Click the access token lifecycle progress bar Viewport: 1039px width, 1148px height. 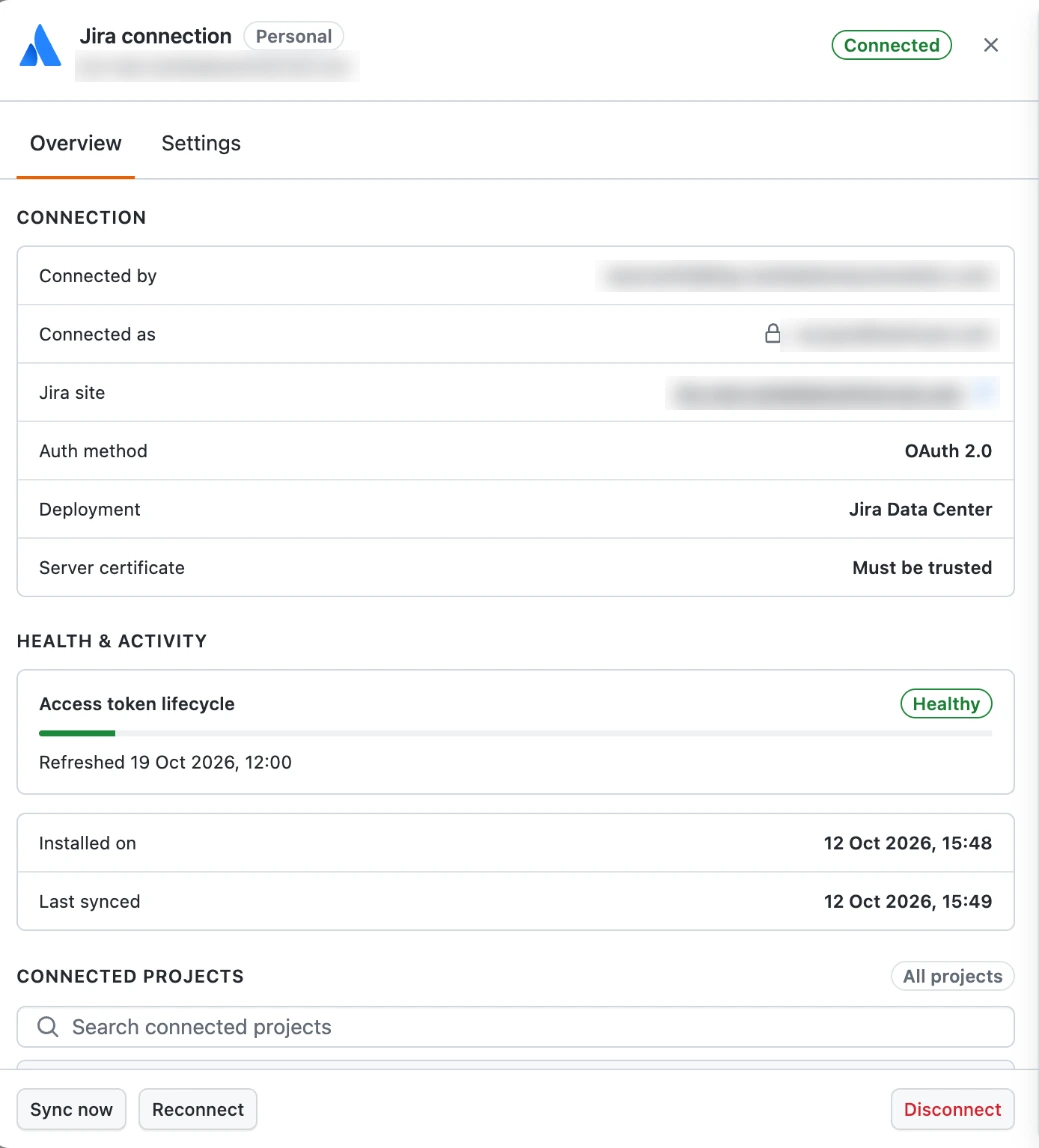click(x=515, y=733)
